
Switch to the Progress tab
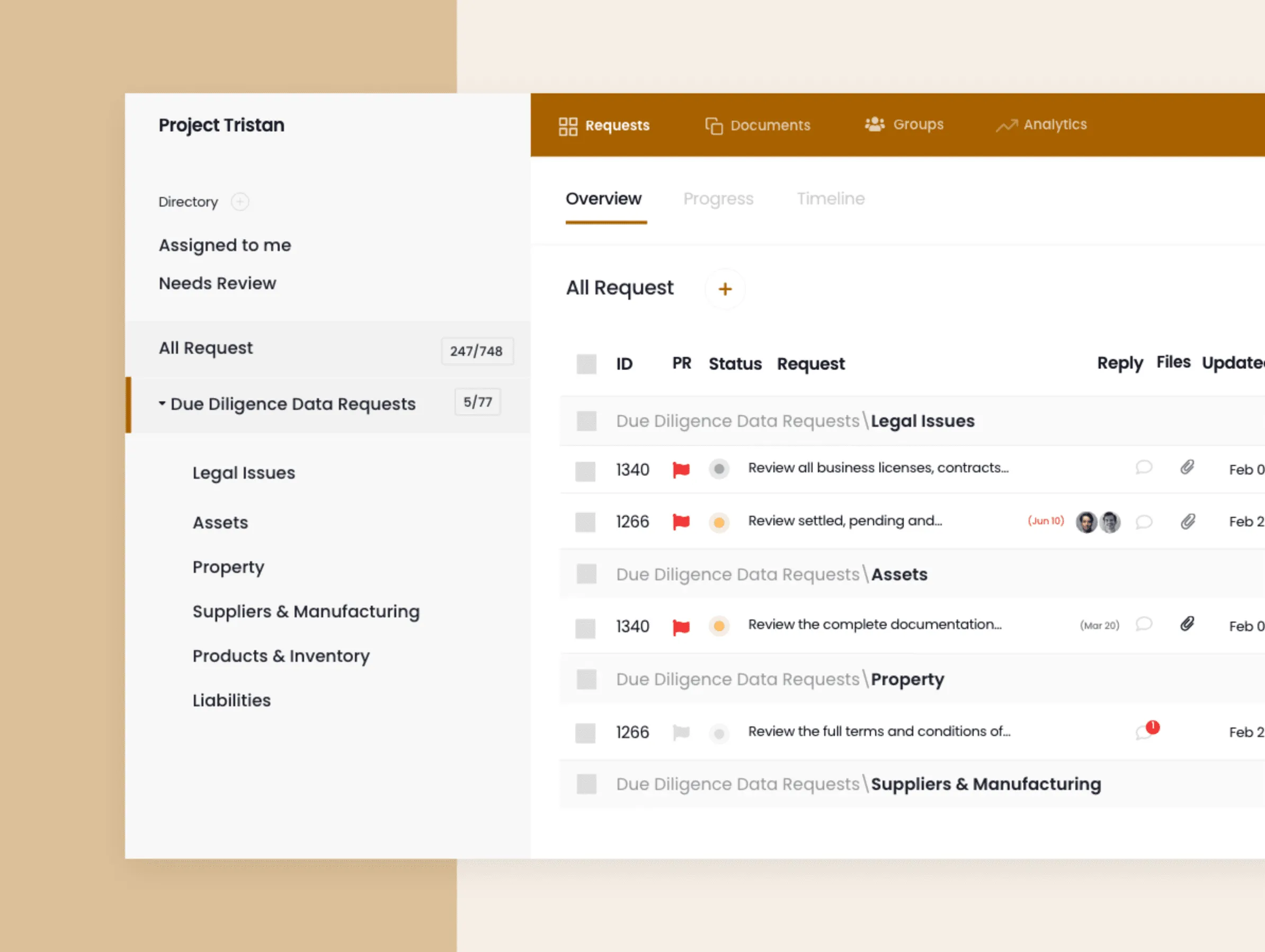(718, 199)
